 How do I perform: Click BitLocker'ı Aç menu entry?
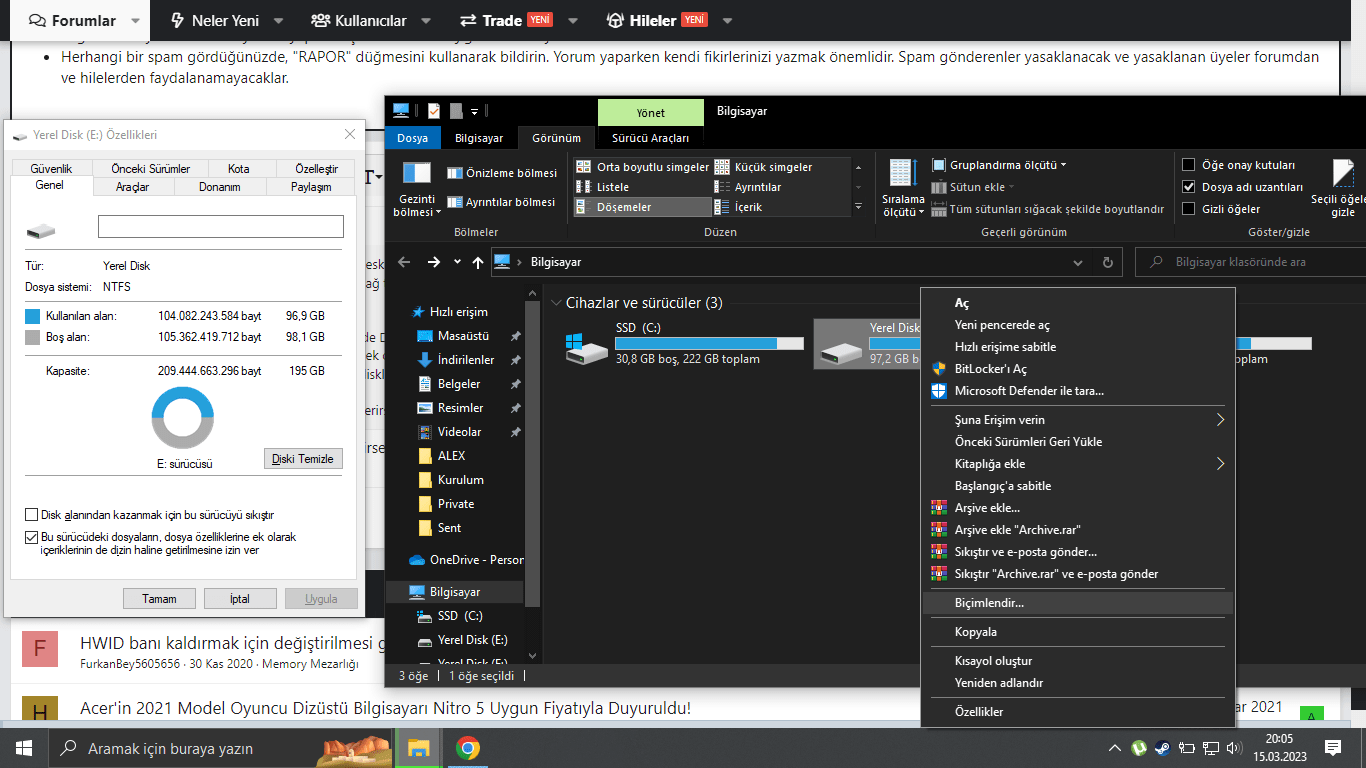pyautogui.click(x=1078, y=369)
